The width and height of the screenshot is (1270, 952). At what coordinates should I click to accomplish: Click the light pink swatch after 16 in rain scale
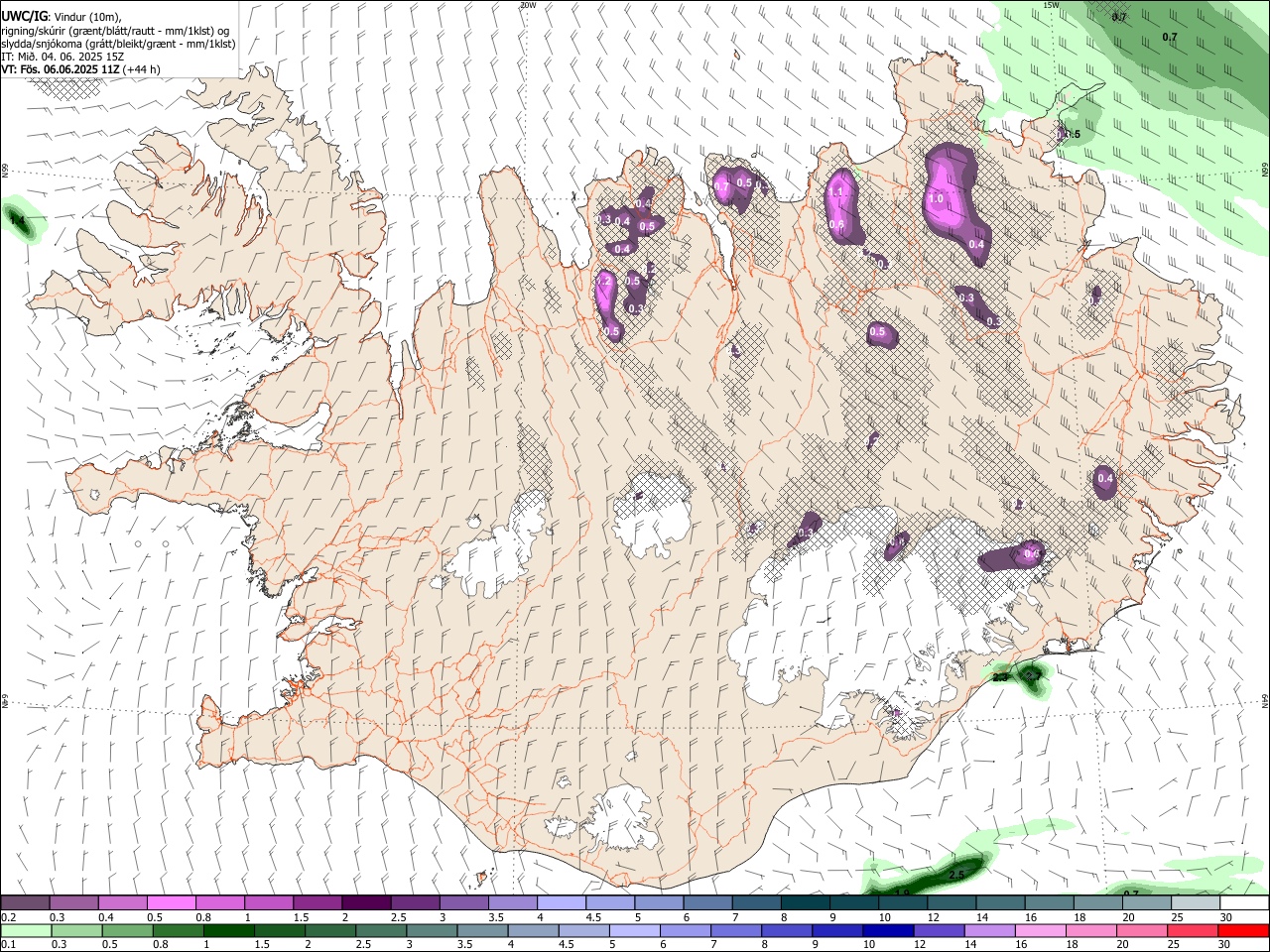(x=1041, y=931)
